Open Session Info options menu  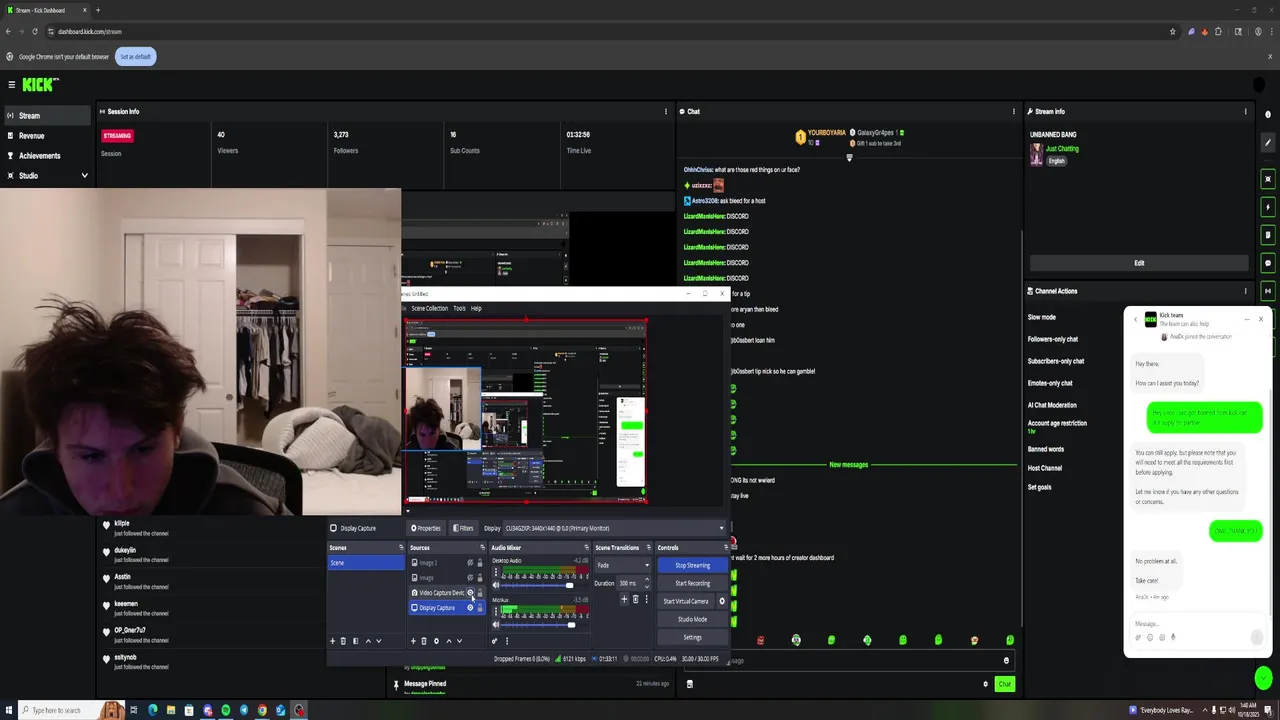[666, 111]
